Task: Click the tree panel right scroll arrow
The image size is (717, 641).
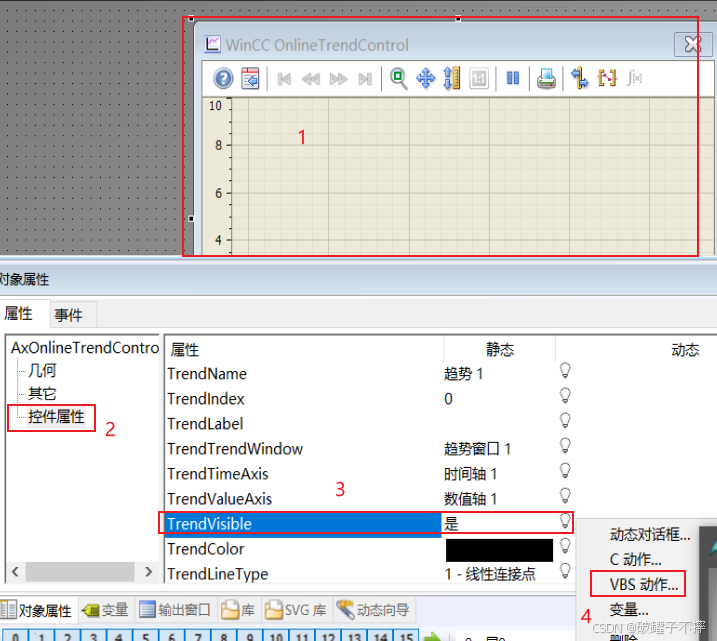Action: pos(148,572)
